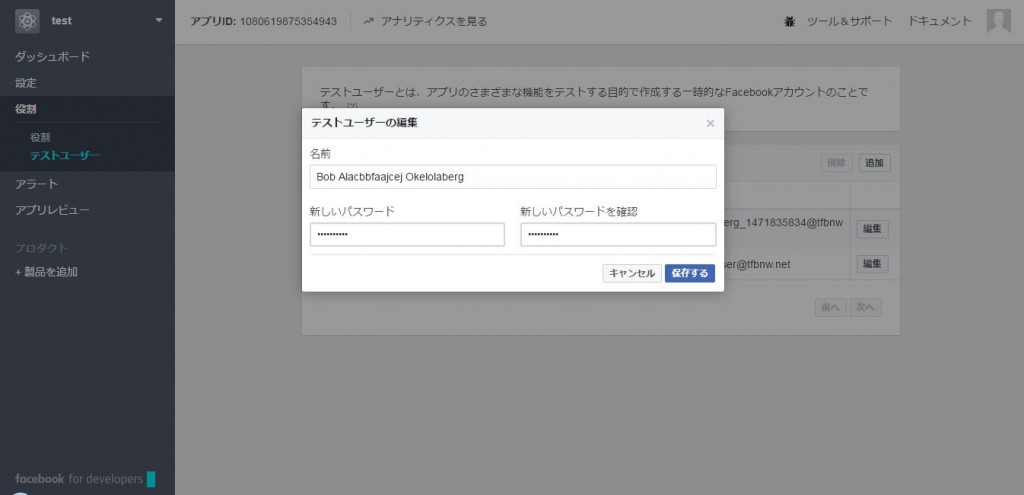Open the ツール＆サポート menu

coord(849,22)
